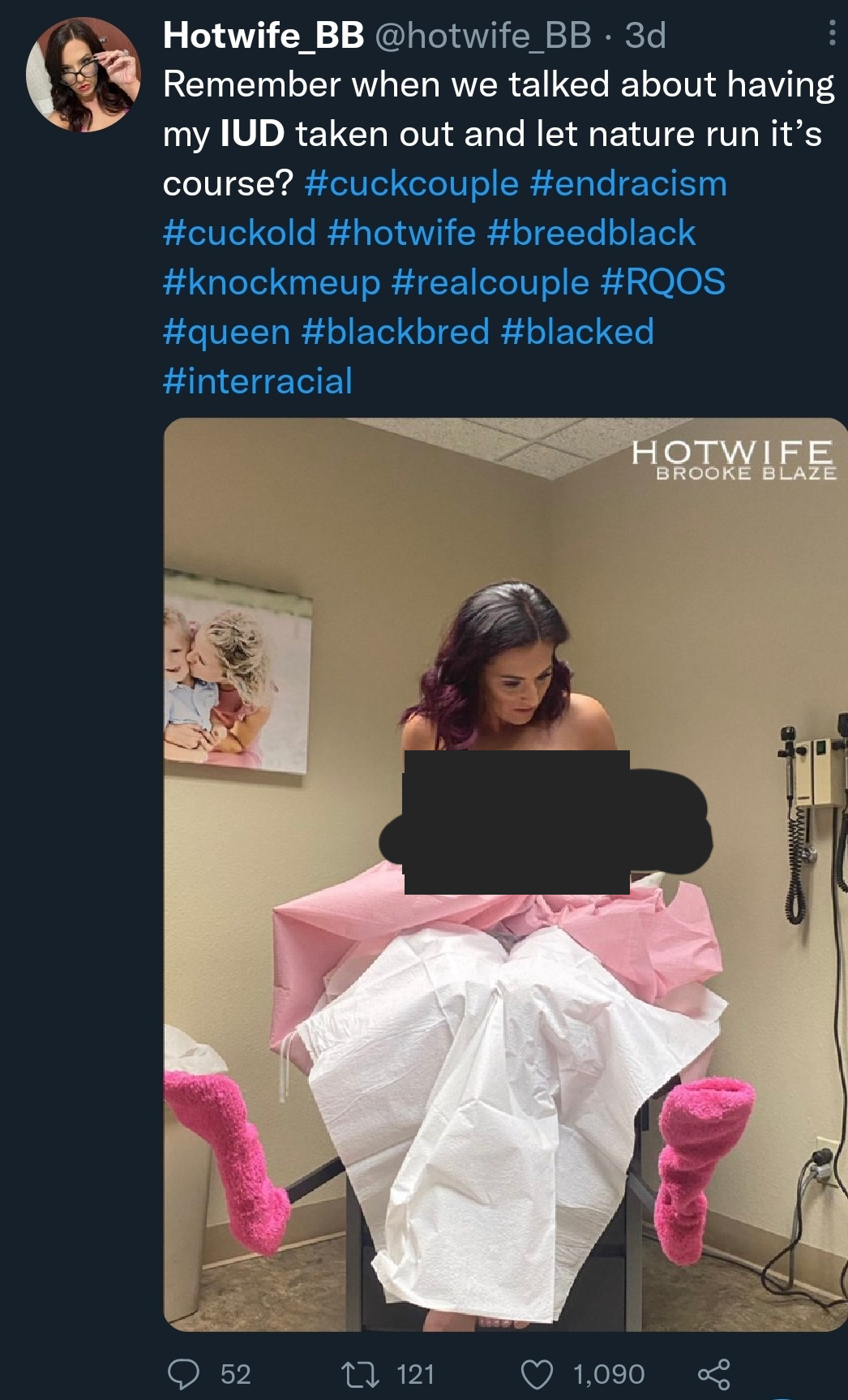This screenshot has width=848, height=1400.
Task: Like the tweet with the heart icon
Action: click(x=537, y=1374)
